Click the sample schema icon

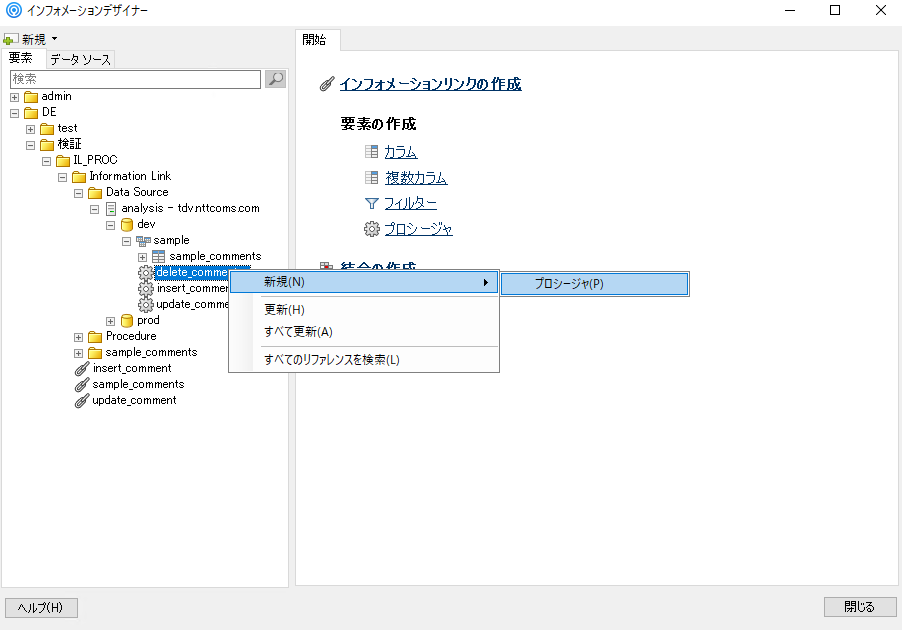point(143,240)
